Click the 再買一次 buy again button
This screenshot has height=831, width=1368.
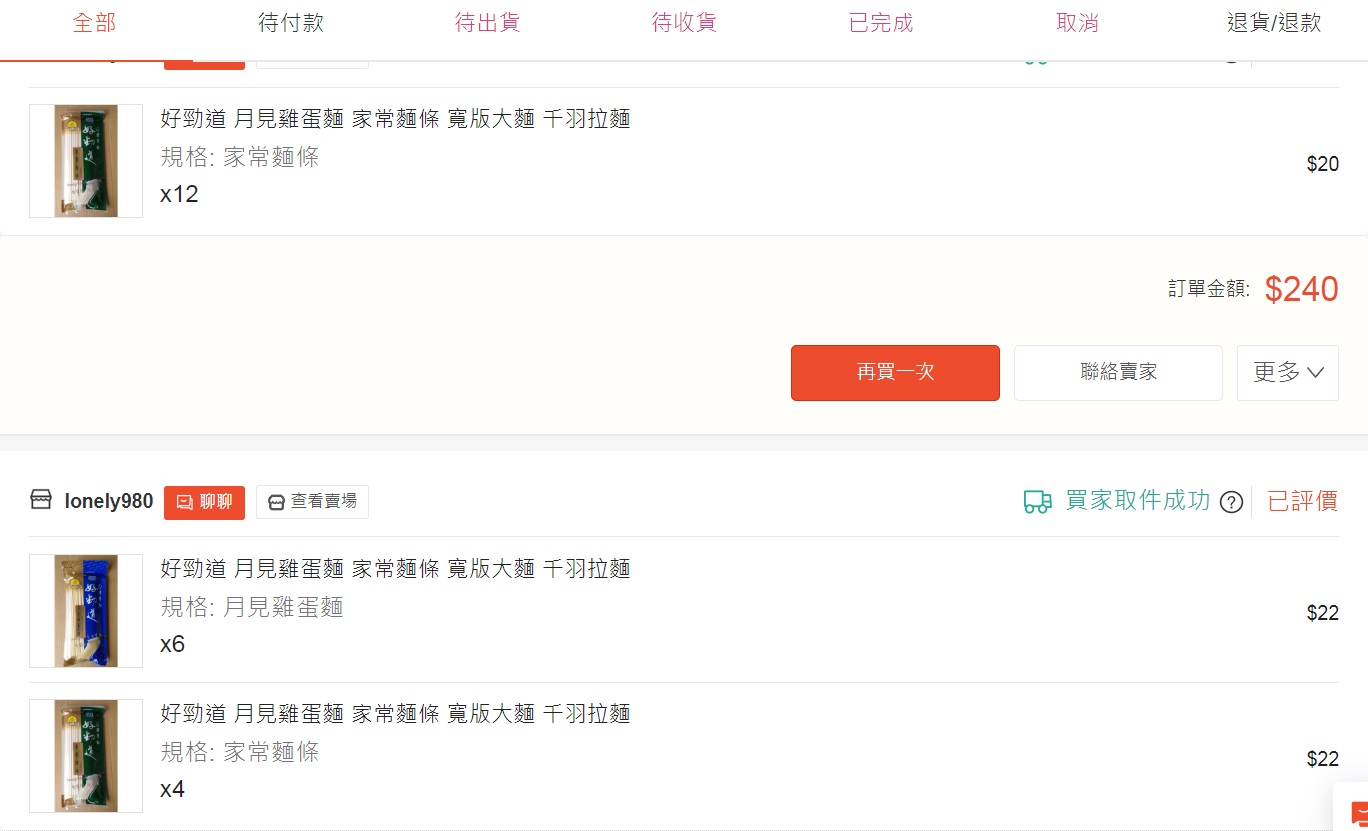(895, 373)
